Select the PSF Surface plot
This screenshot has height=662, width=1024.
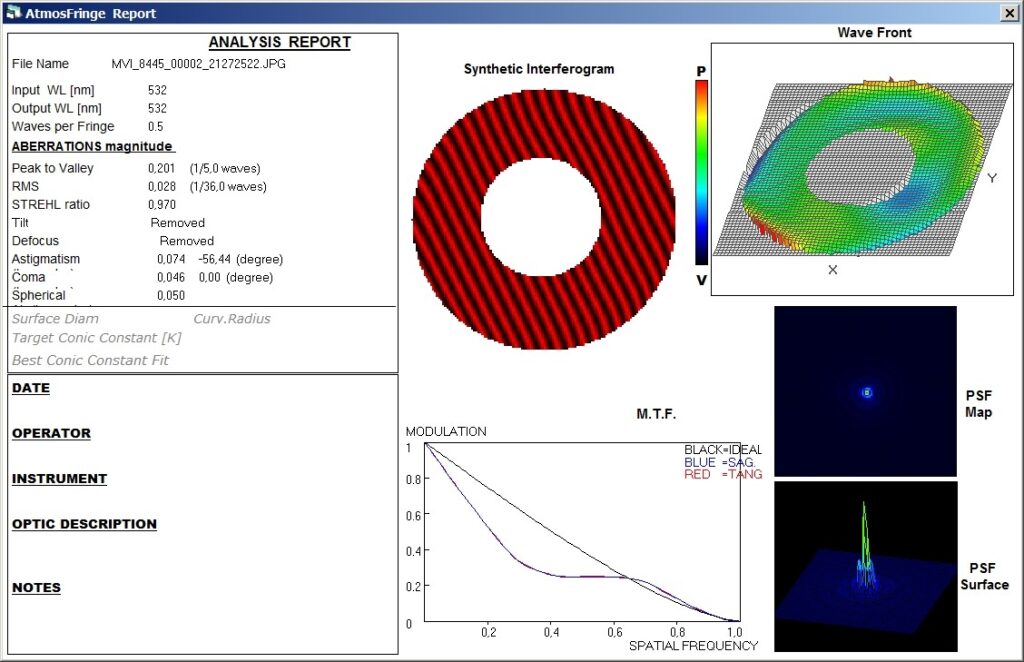tap(866, 567)
